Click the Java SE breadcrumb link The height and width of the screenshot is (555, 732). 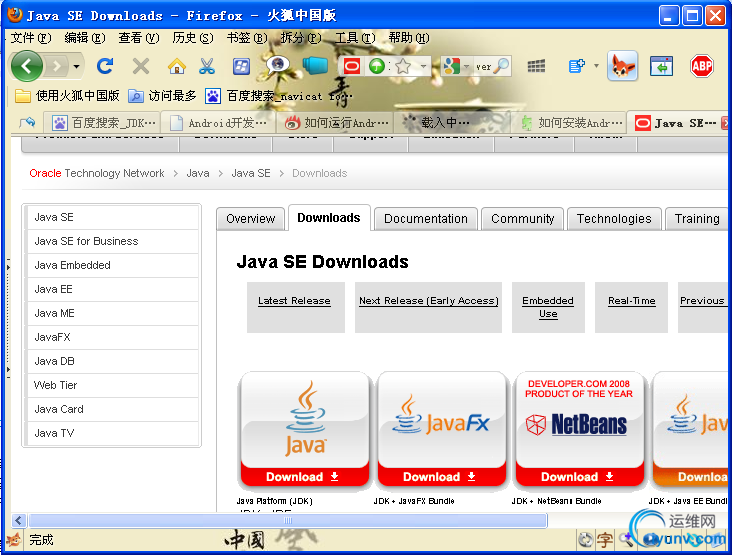251,173
